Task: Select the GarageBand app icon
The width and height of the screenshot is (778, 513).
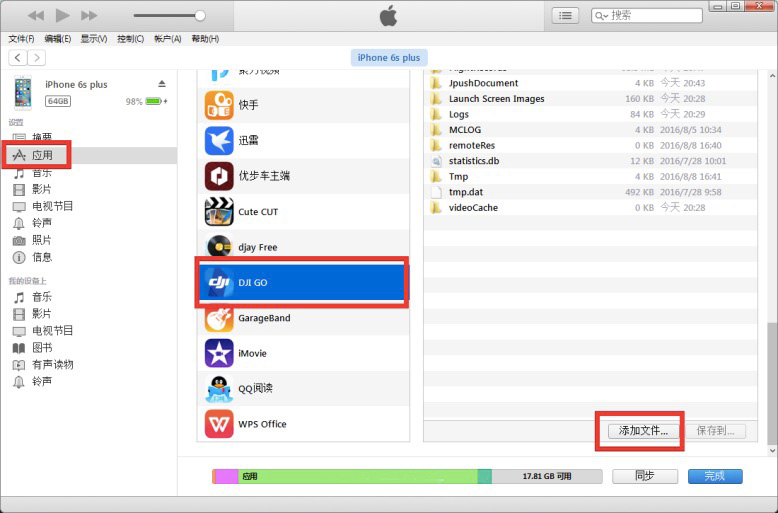Action: pyautogui.click(x=219, y=318)
